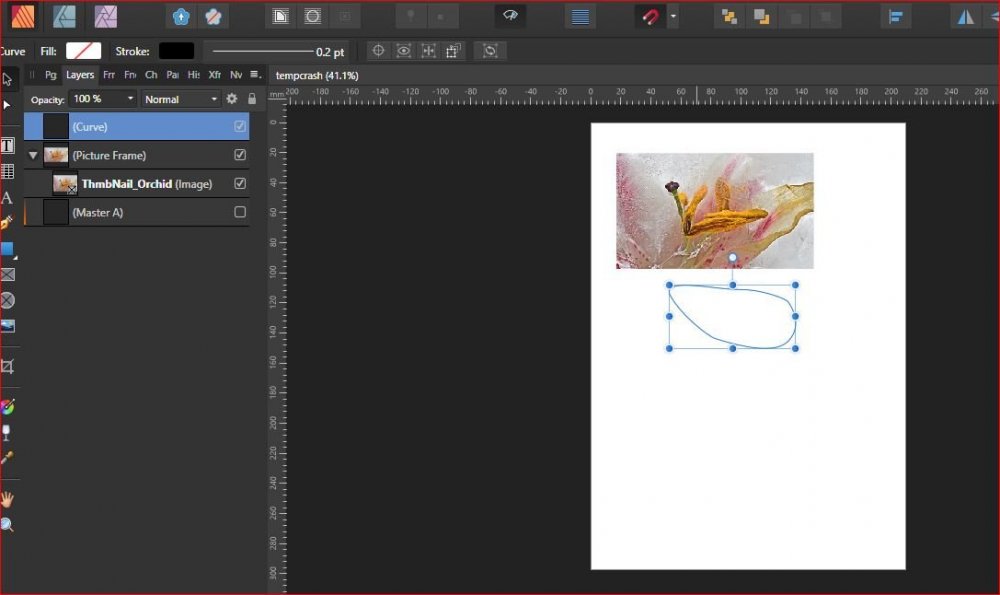Select the Table tool
The image size is (1000, 595).
pyautogui.click(x=7, y=171)
